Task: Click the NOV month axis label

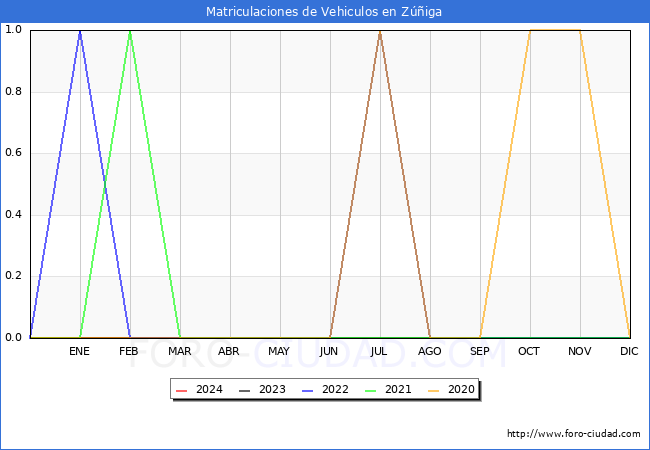Action: (580, 351)
